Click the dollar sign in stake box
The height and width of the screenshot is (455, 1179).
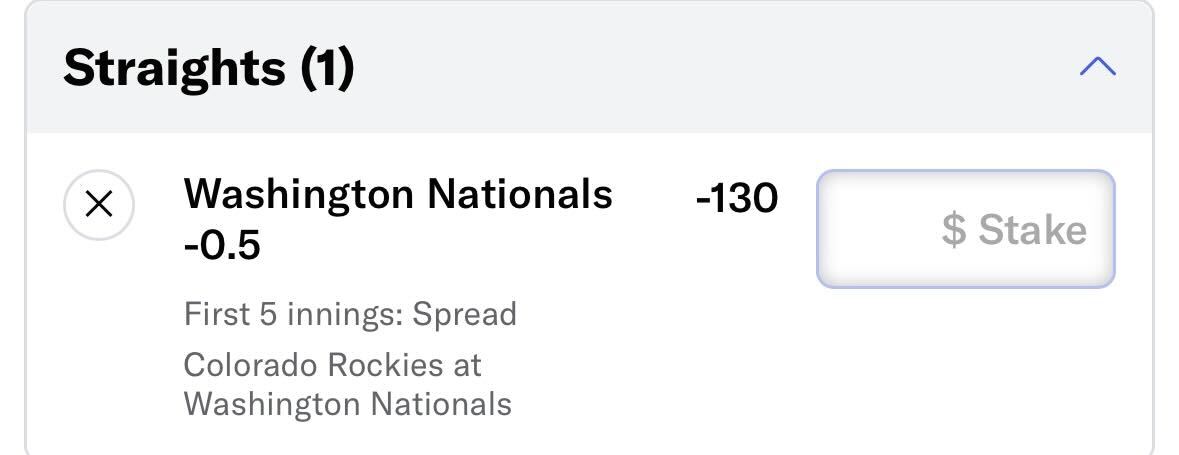953,229
